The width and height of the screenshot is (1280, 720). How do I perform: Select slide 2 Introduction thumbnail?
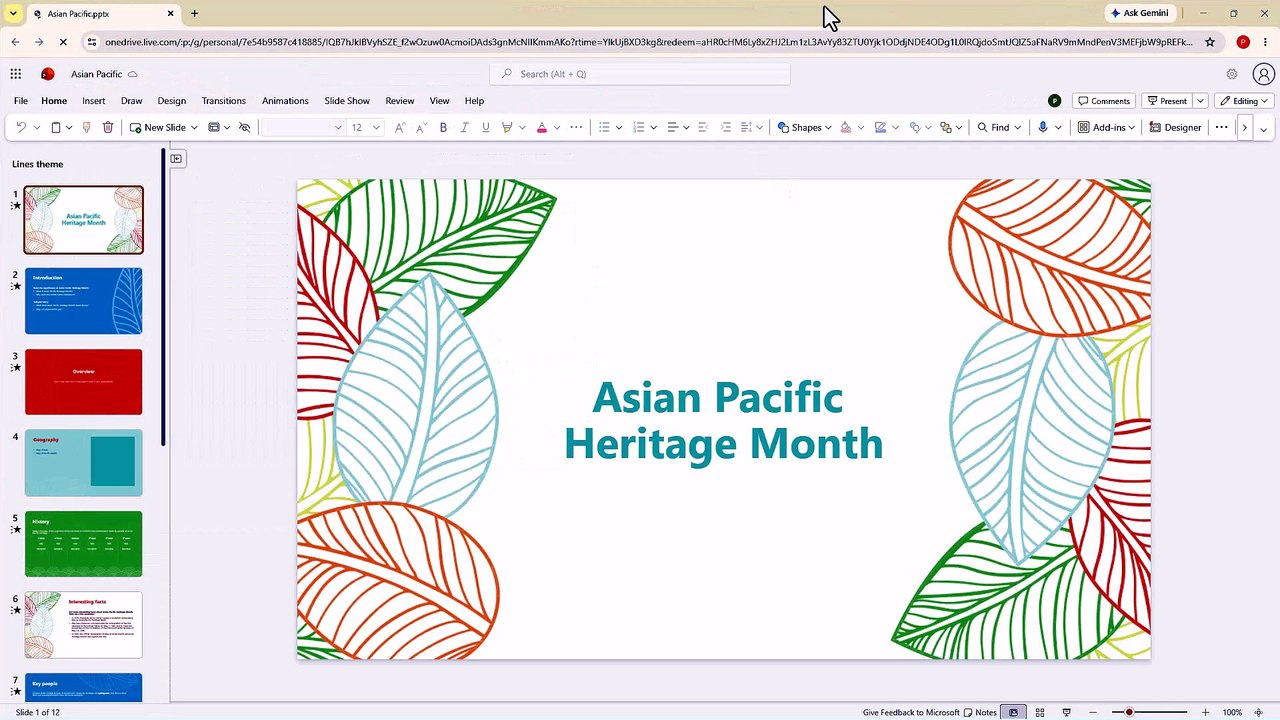[x=84, y=301]
